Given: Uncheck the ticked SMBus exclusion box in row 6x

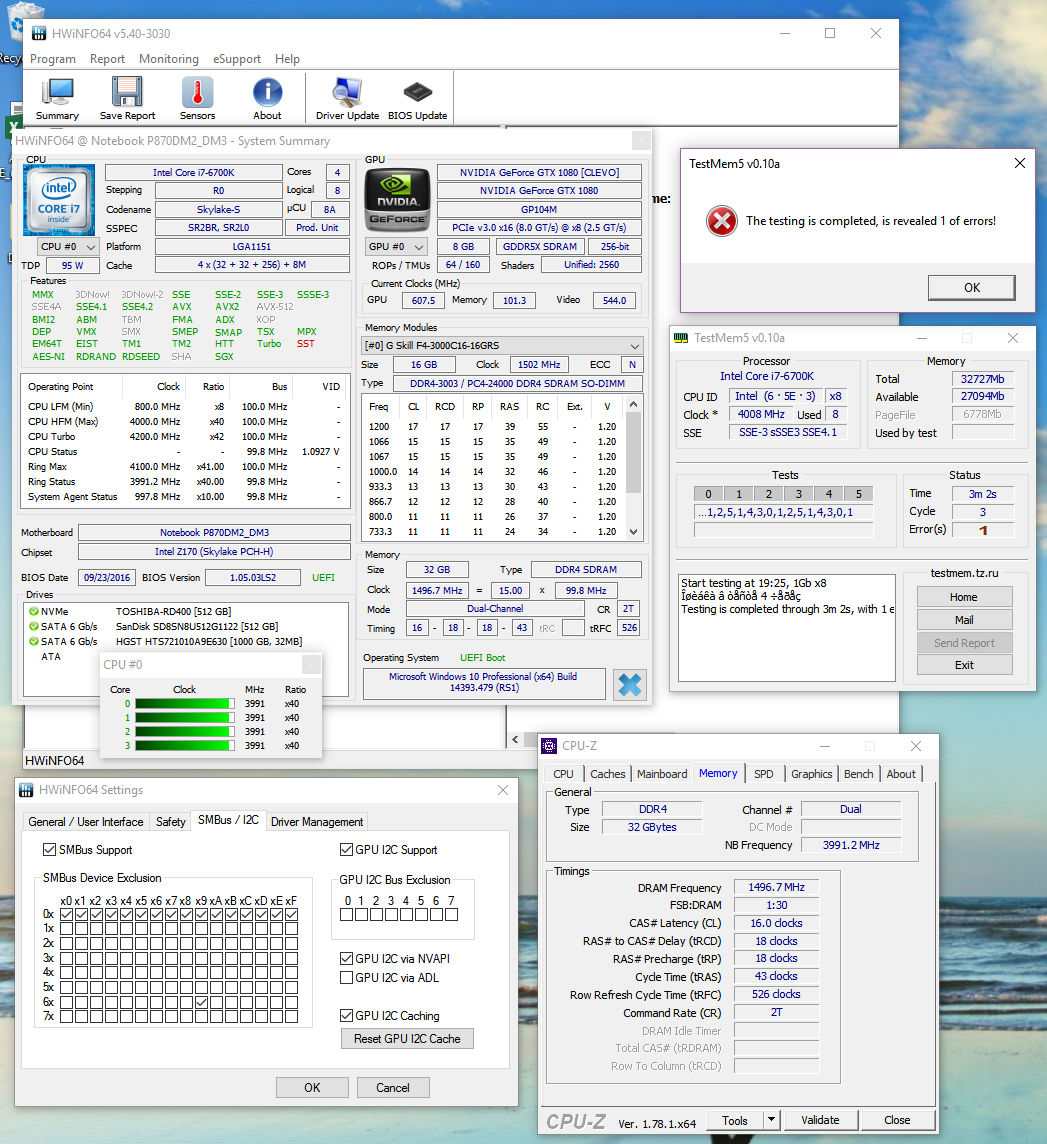Looking at the screenshot, I should 201,1002.
